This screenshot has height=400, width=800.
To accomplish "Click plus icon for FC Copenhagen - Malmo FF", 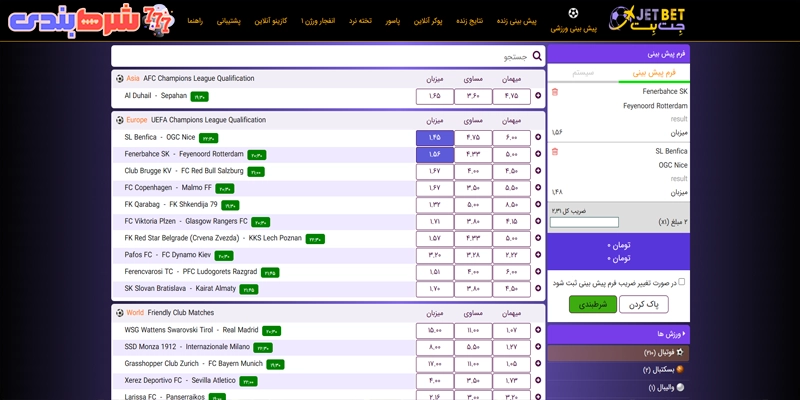I will (x=538, y=188).
